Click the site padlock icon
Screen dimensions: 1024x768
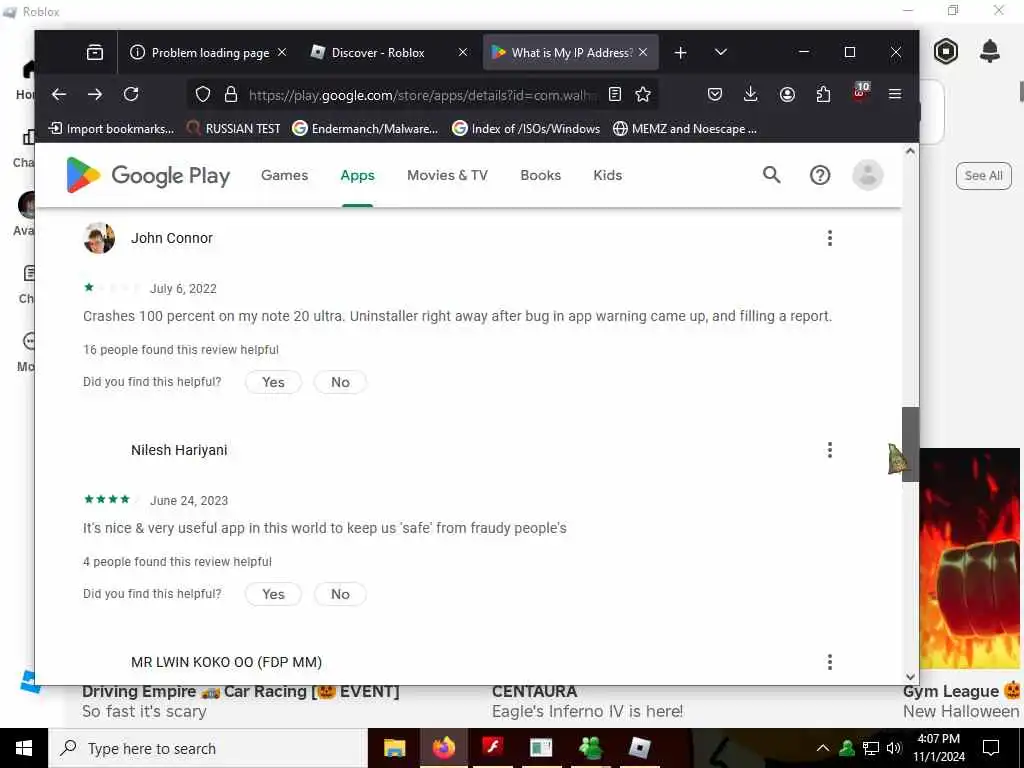[231, 95]
